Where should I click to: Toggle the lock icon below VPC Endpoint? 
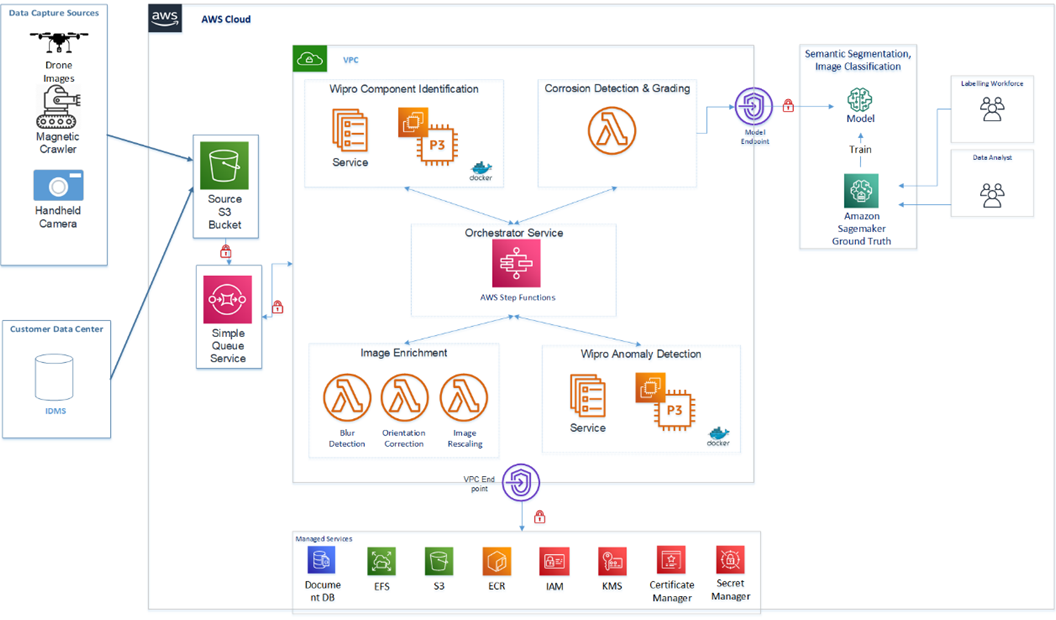pyautogui.click(x=538, y=518)
